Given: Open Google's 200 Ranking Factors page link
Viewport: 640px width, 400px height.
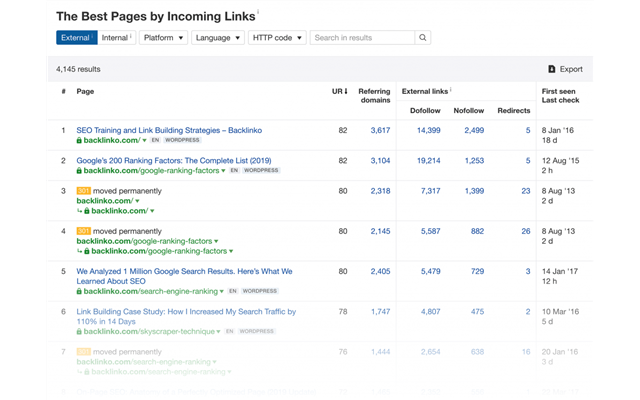Looking at the screenshot, I should point(173,160).
